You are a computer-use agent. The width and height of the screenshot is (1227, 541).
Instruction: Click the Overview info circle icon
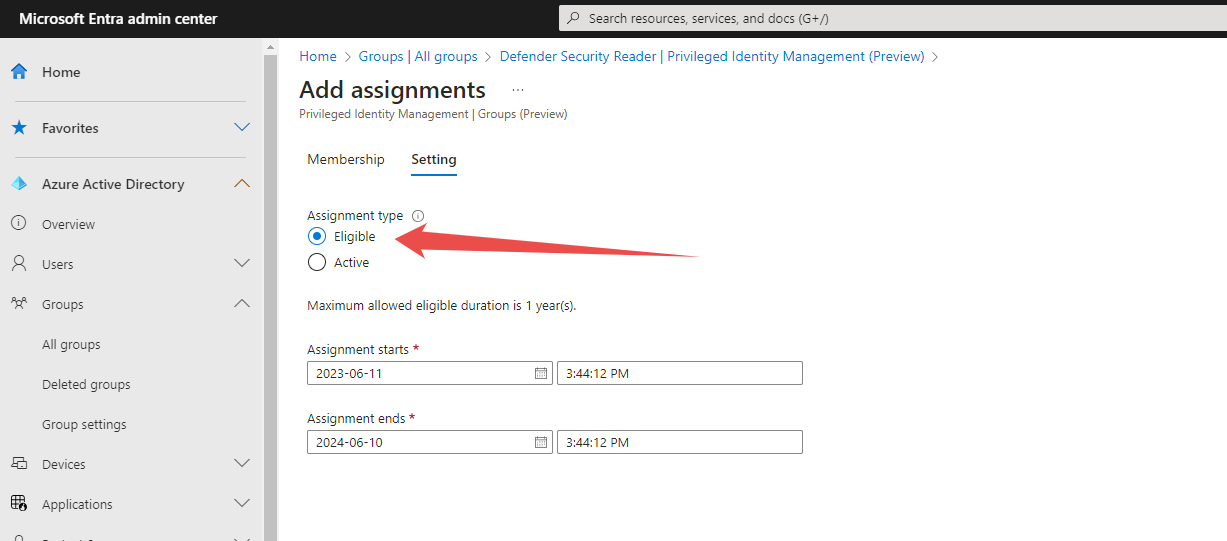point(18,224)
